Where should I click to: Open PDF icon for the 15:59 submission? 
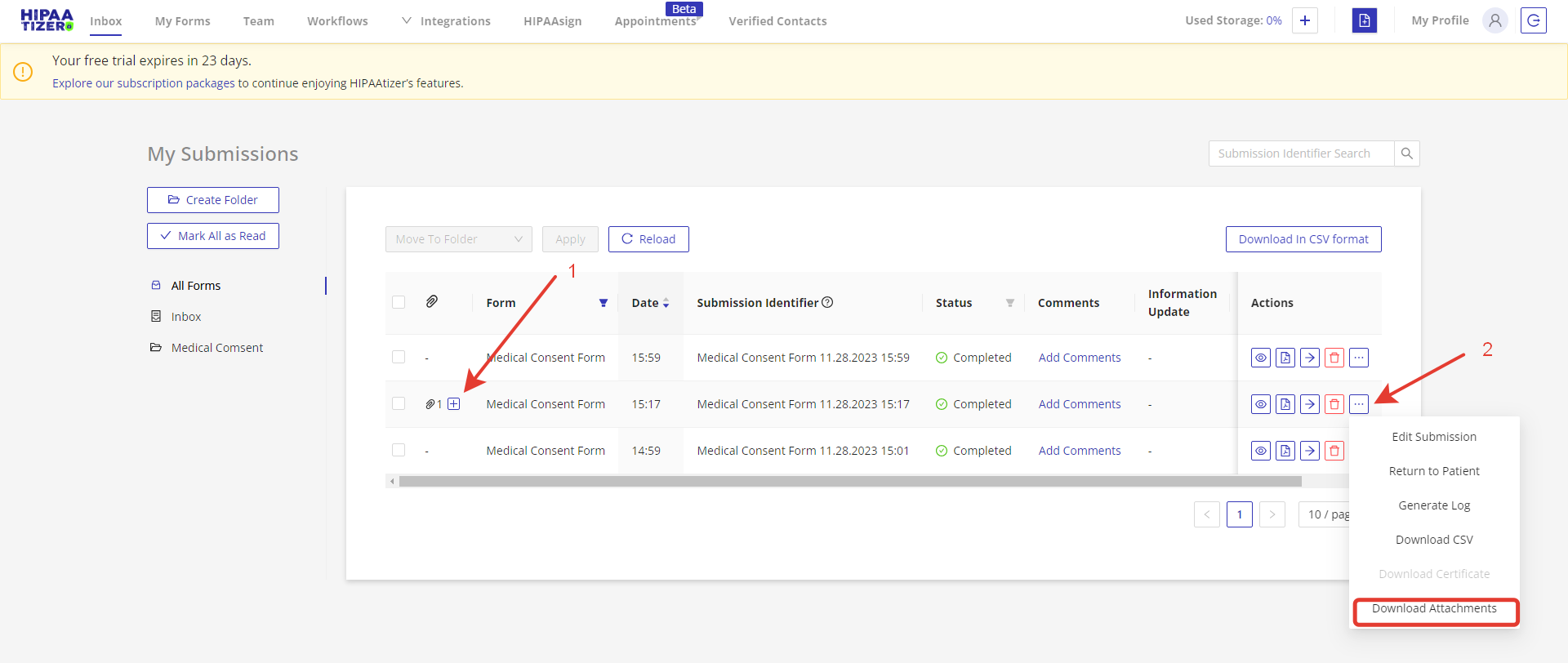1285,358
